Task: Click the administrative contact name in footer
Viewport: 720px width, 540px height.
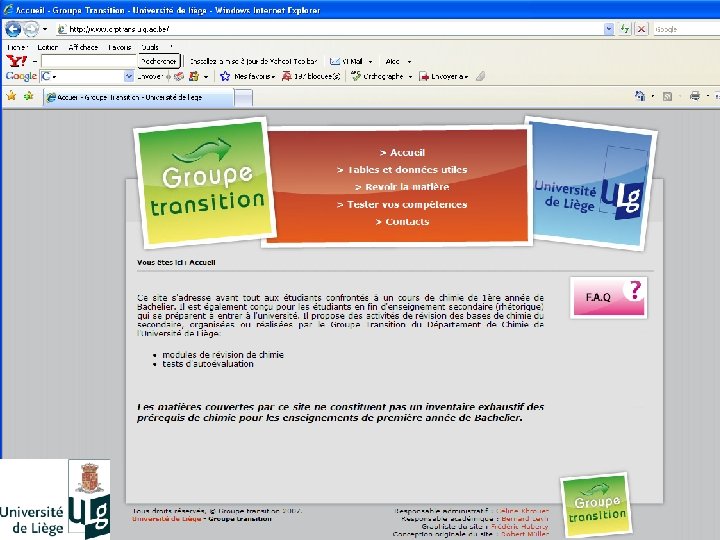Action: [522, 511]
